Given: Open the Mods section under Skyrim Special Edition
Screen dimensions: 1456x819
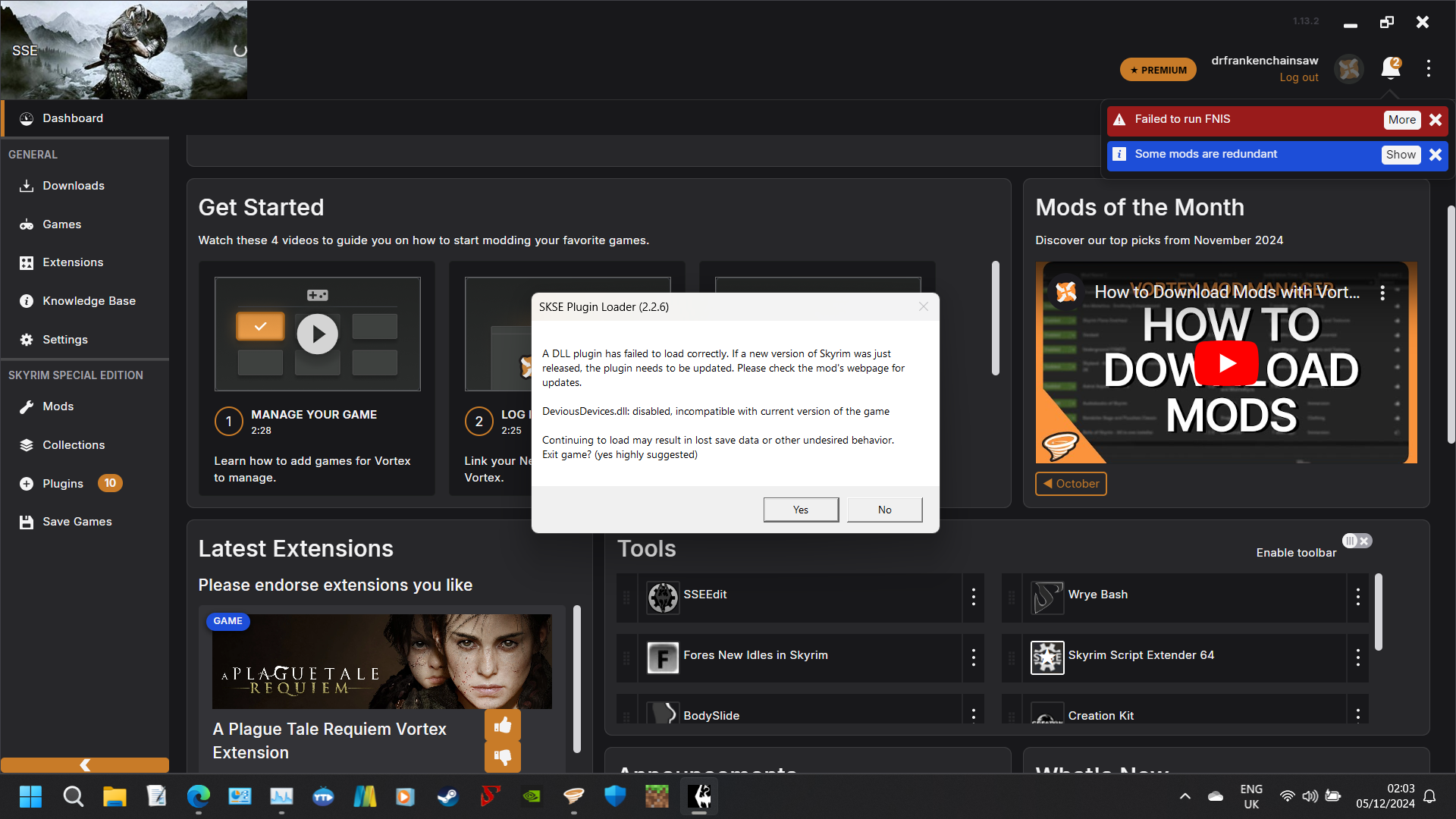Looking at the screenshot, I should (57, 406).
